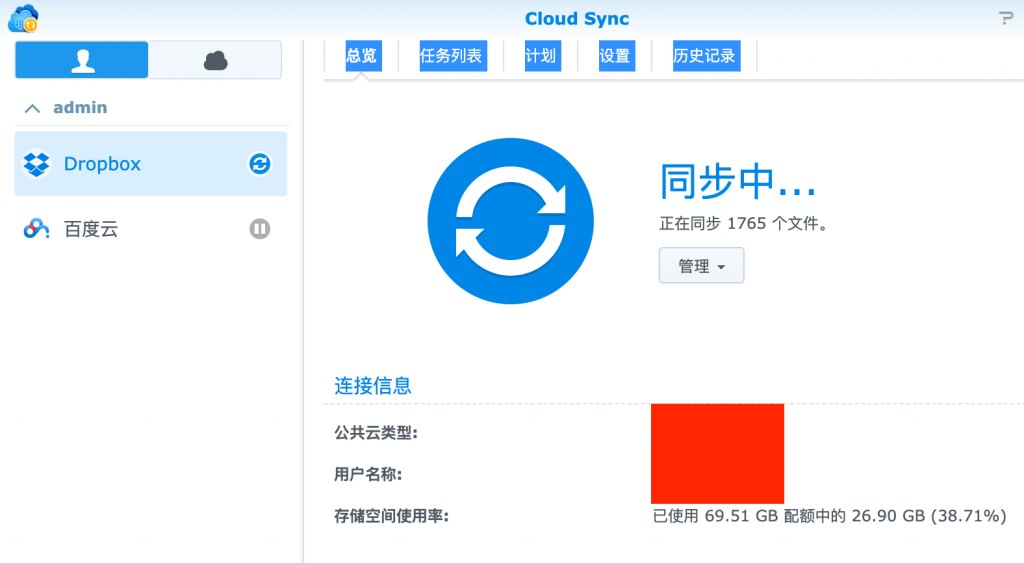Open the 设置 tab
This screenshot has height=563, width=1024.
coord(615,56)
